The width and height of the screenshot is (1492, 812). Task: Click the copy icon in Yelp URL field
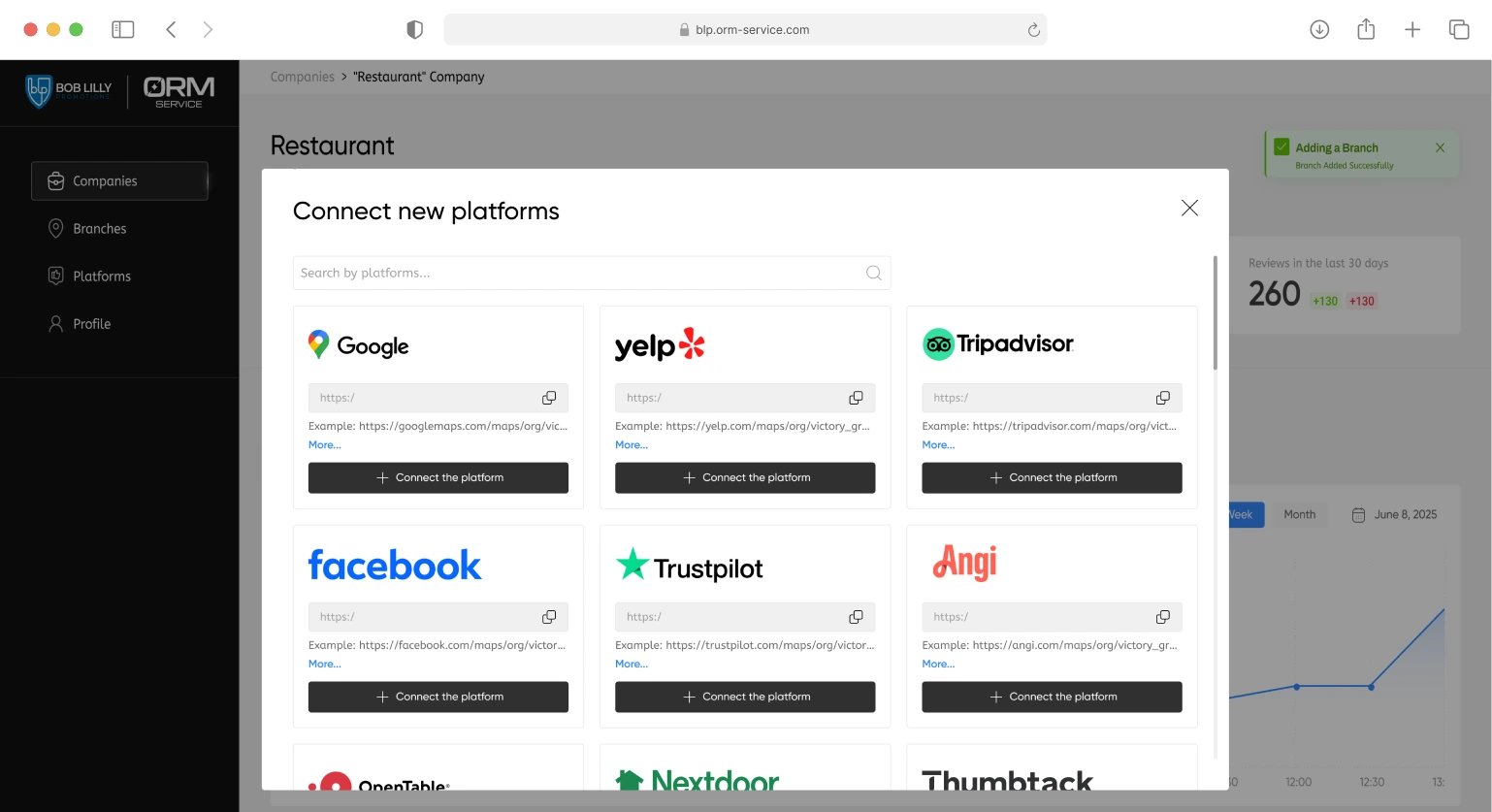[x=856, y=398]
